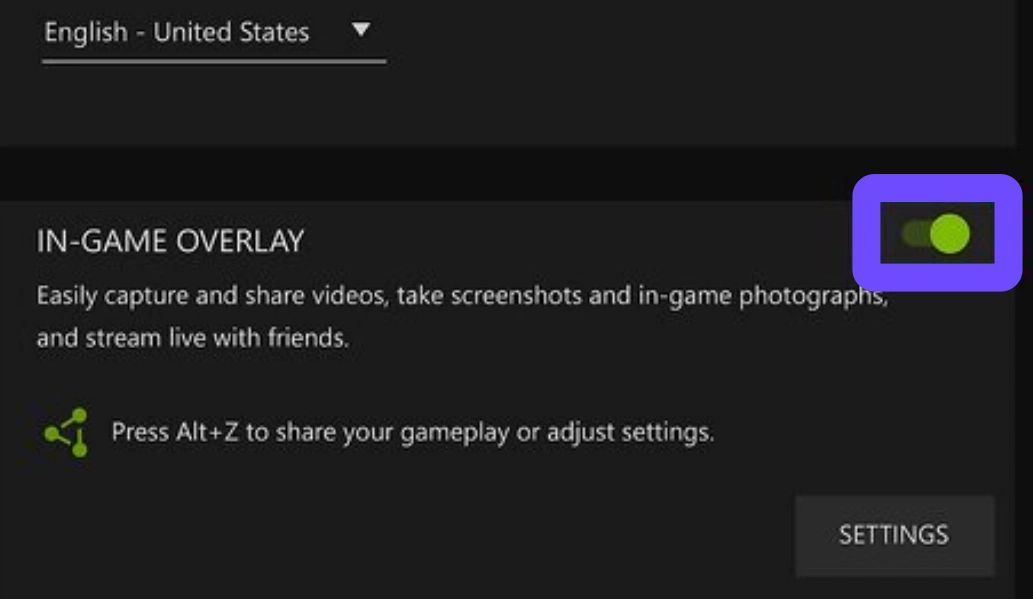Click the dark green track of the overlay switch

point(914,235)
